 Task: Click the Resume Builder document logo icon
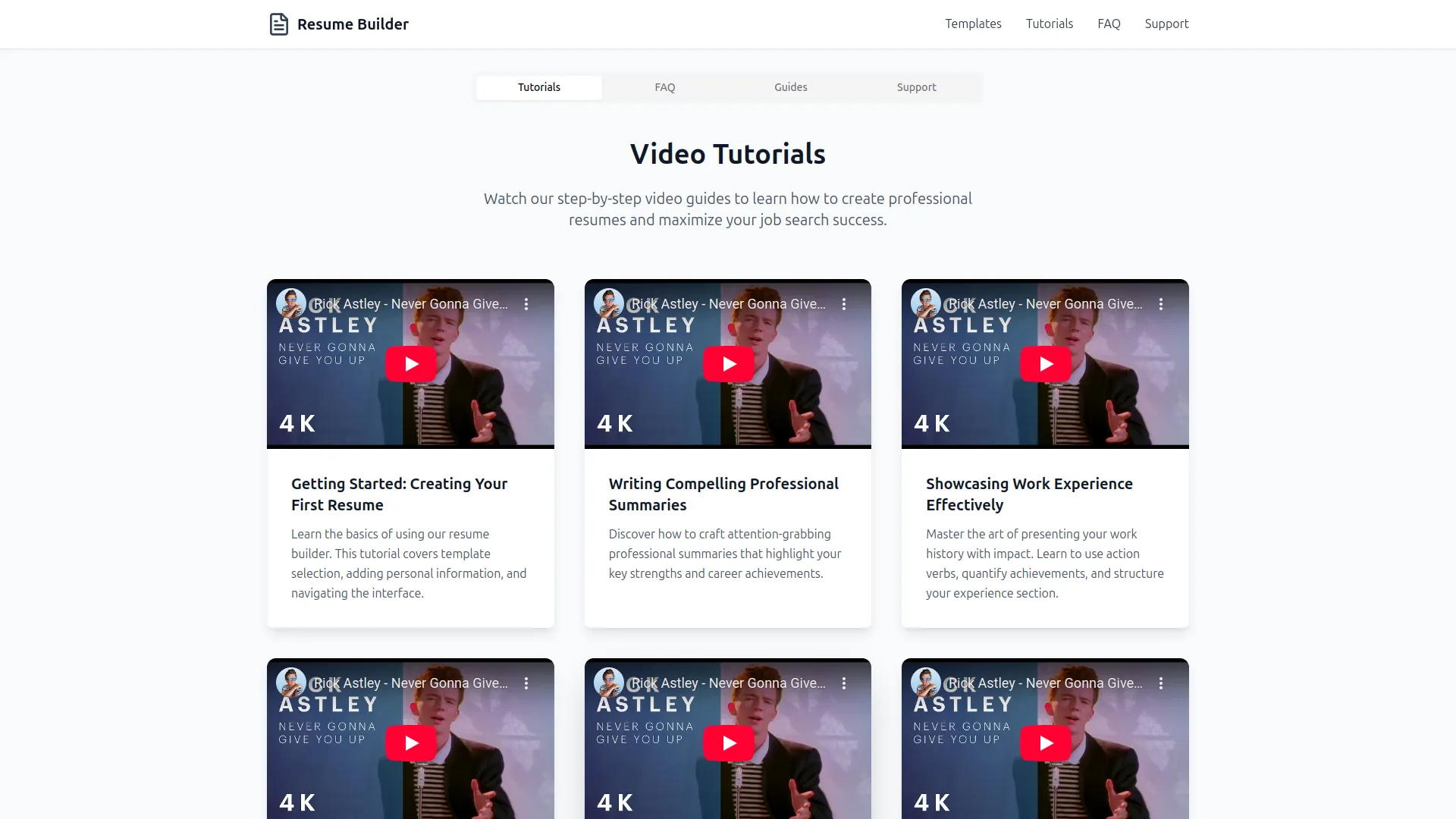279,24
